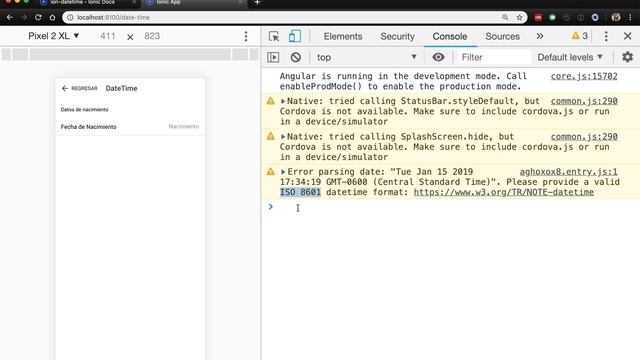Open common.js:290 link for SplashScreen warning
640x360 pixels.
click(584, 137)
